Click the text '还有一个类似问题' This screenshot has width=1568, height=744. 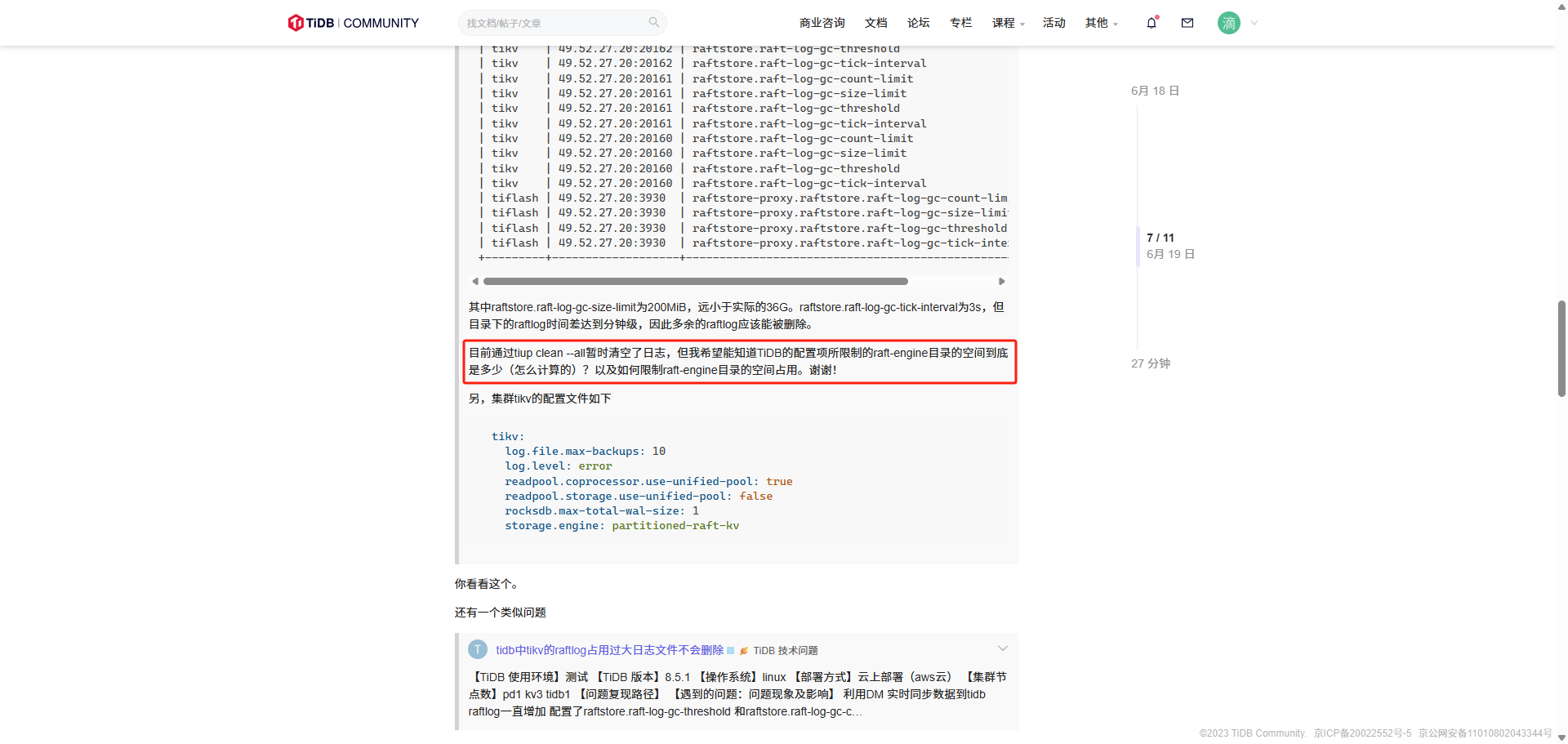point(500,613)
